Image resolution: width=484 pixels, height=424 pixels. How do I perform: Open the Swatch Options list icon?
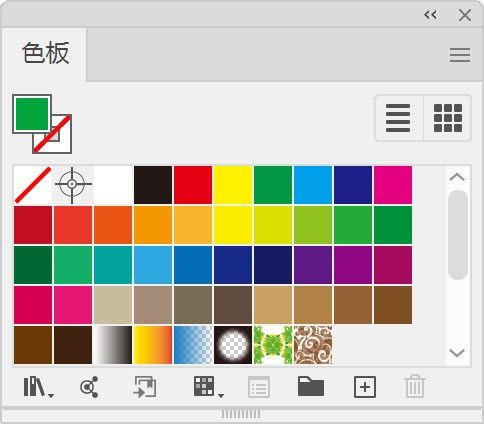click(259, 387)
